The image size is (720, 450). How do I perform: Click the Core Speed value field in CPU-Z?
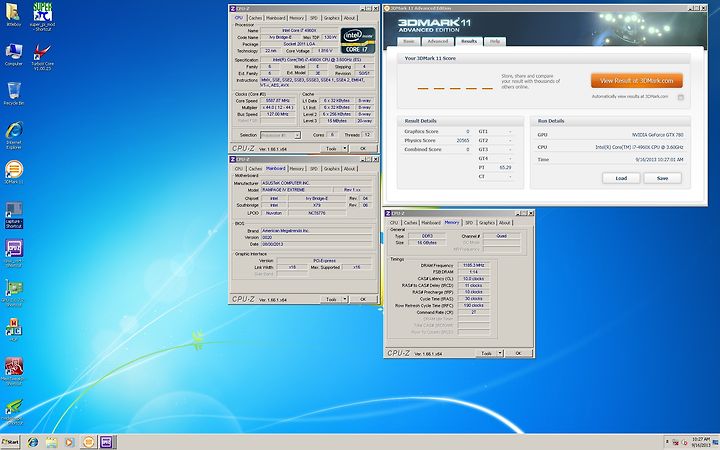pos(278,101)
